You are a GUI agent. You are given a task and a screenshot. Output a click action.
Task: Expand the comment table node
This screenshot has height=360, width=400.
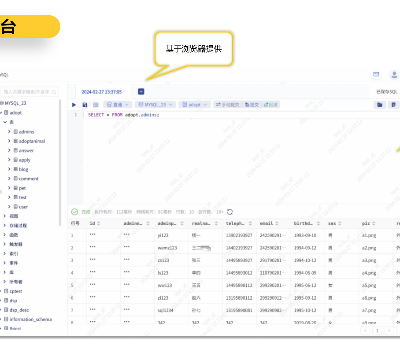coord(9,178)
